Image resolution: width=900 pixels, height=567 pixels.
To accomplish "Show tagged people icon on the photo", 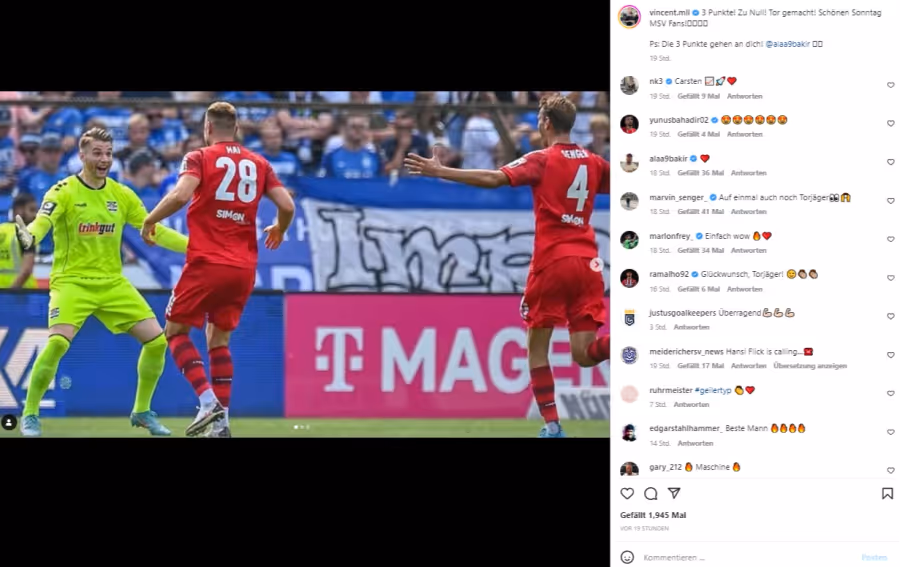I will 9,423.
